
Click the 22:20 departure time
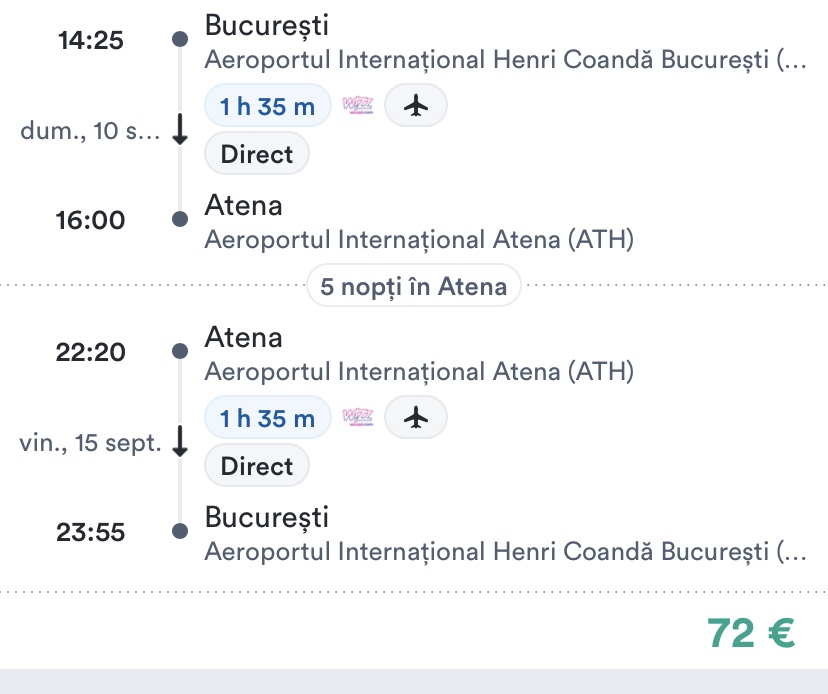point(91,351)
